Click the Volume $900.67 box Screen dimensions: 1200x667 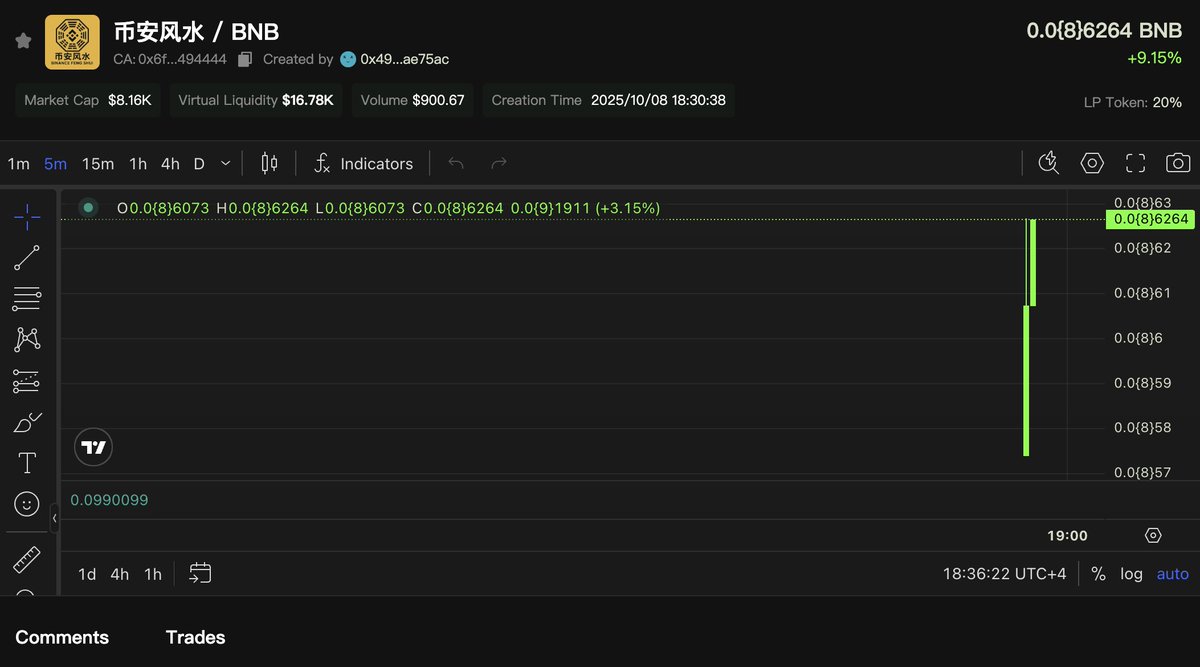click(x=412, y=100)
